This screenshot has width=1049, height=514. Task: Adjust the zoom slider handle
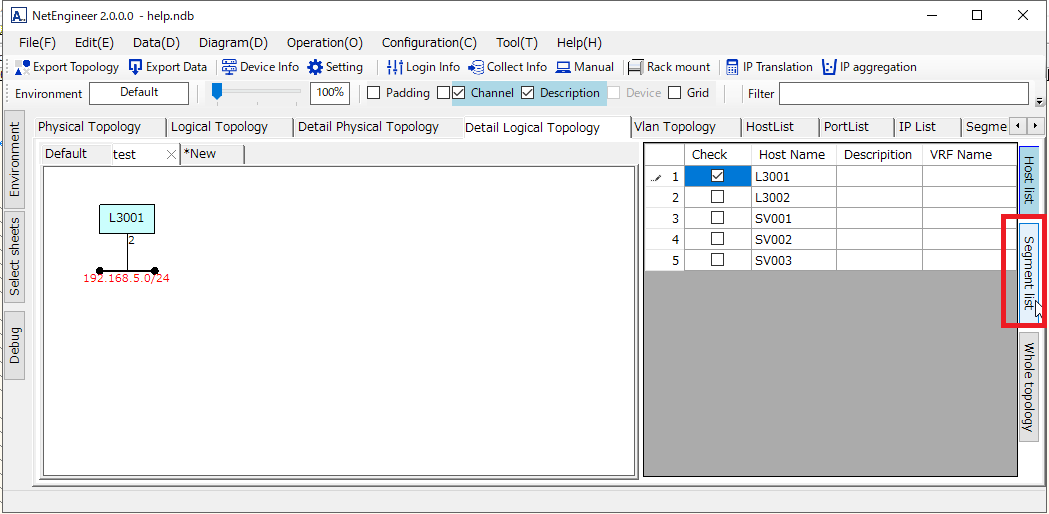pos(217,92)
